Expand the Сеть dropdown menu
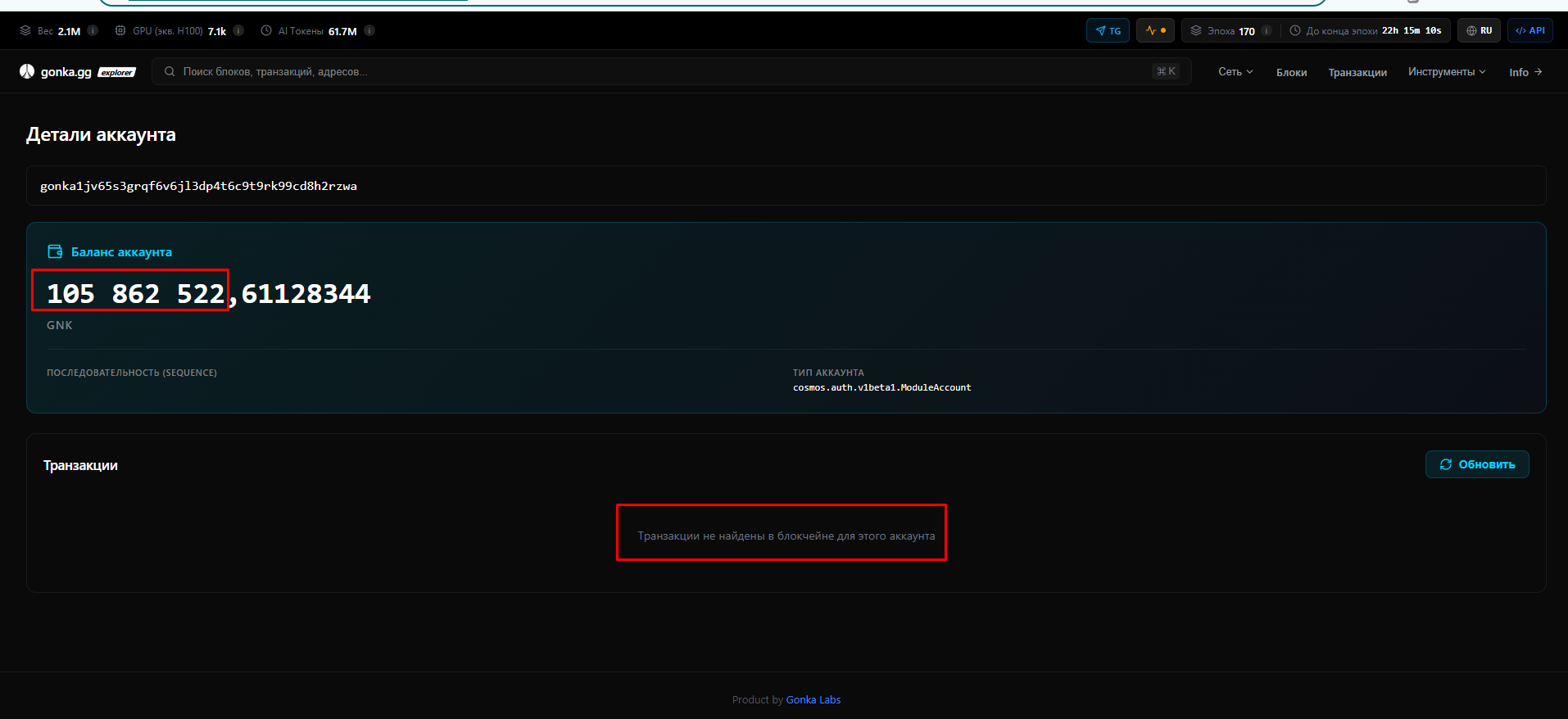The height and width of the screenshot is (719, 1568). tap(1235, 72)
